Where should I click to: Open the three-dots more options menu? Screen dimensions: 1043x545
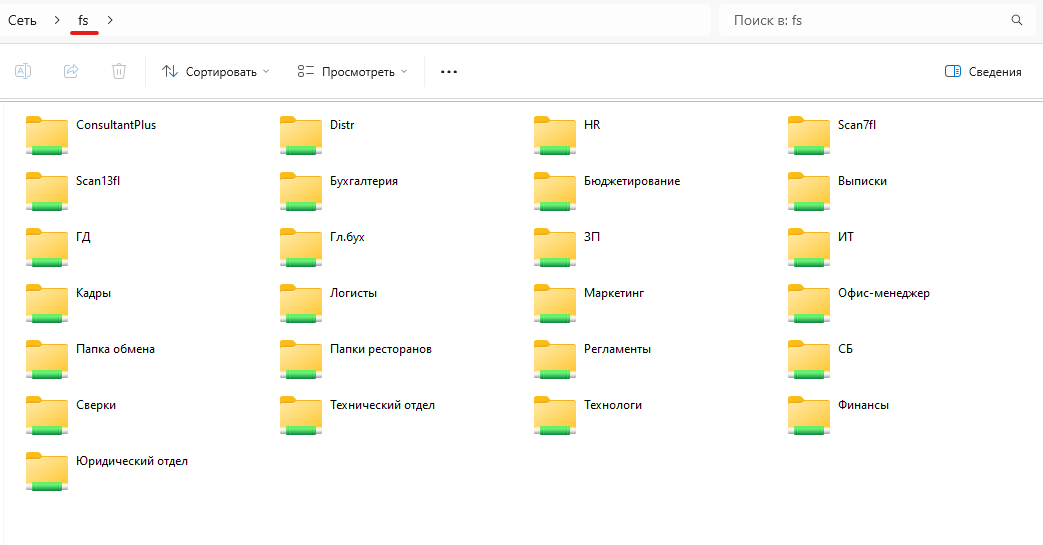449,72
